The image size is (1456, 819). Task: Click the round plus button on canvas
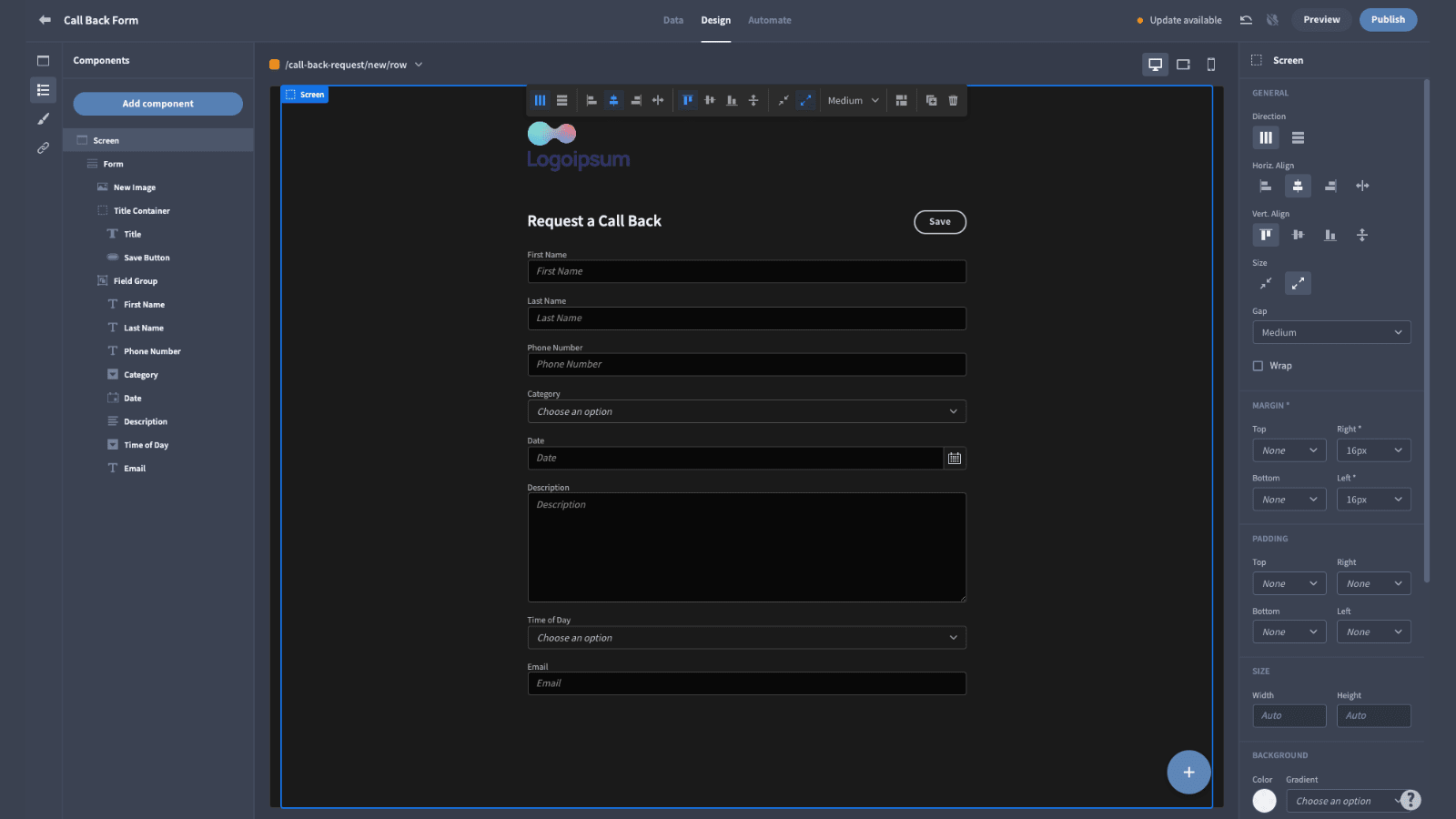pos(1188,772)
